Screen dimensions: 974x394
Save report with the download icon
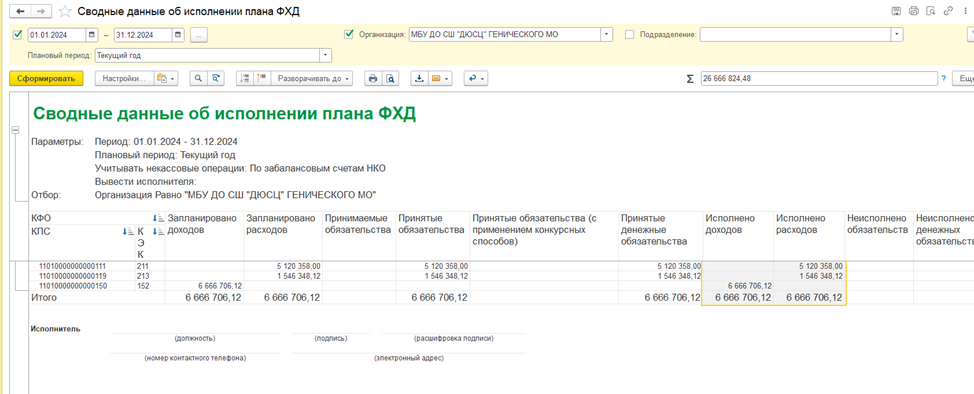tap(419, 78)
